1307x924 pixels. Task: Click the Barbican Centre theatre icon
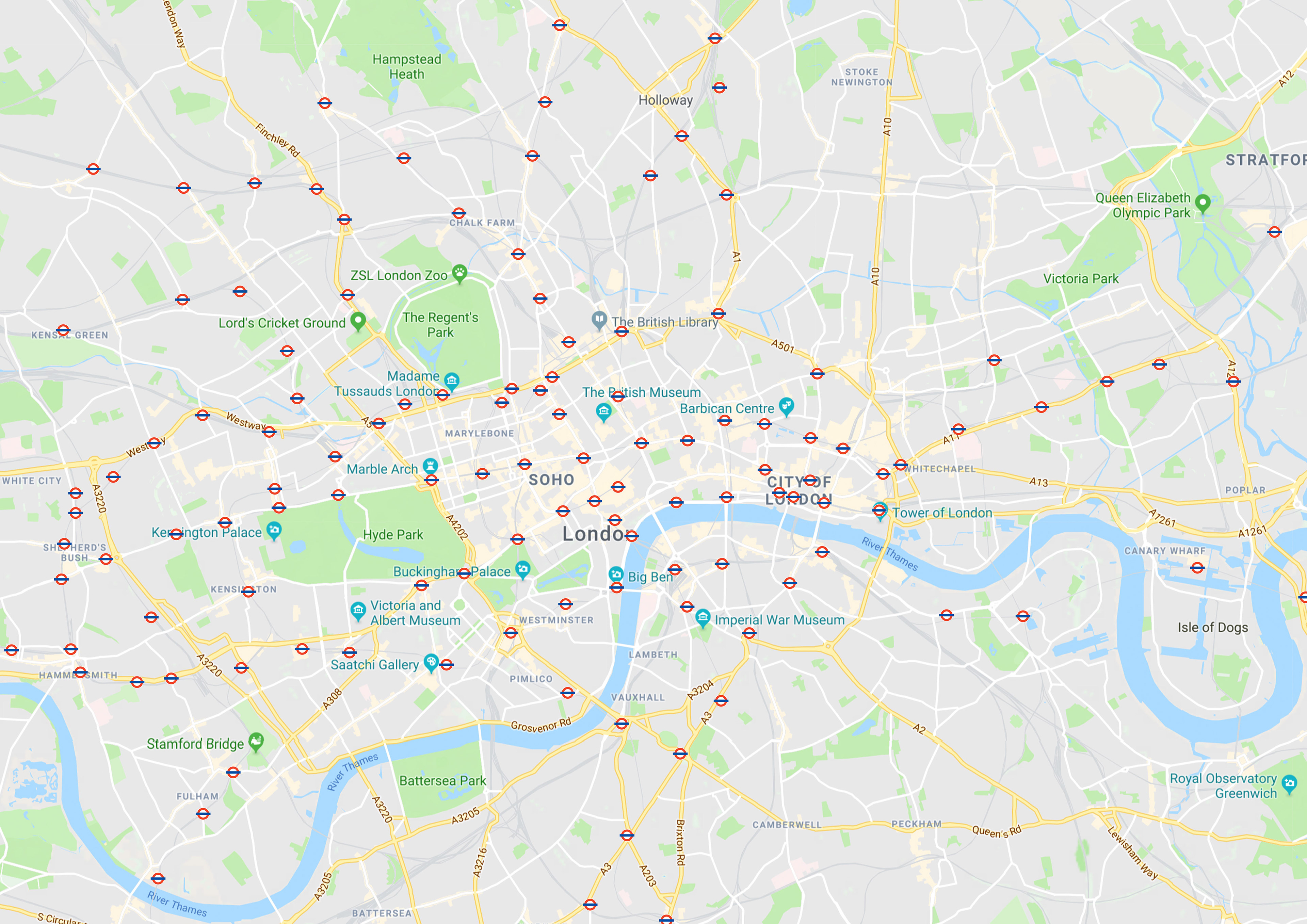tap(786, 406)
